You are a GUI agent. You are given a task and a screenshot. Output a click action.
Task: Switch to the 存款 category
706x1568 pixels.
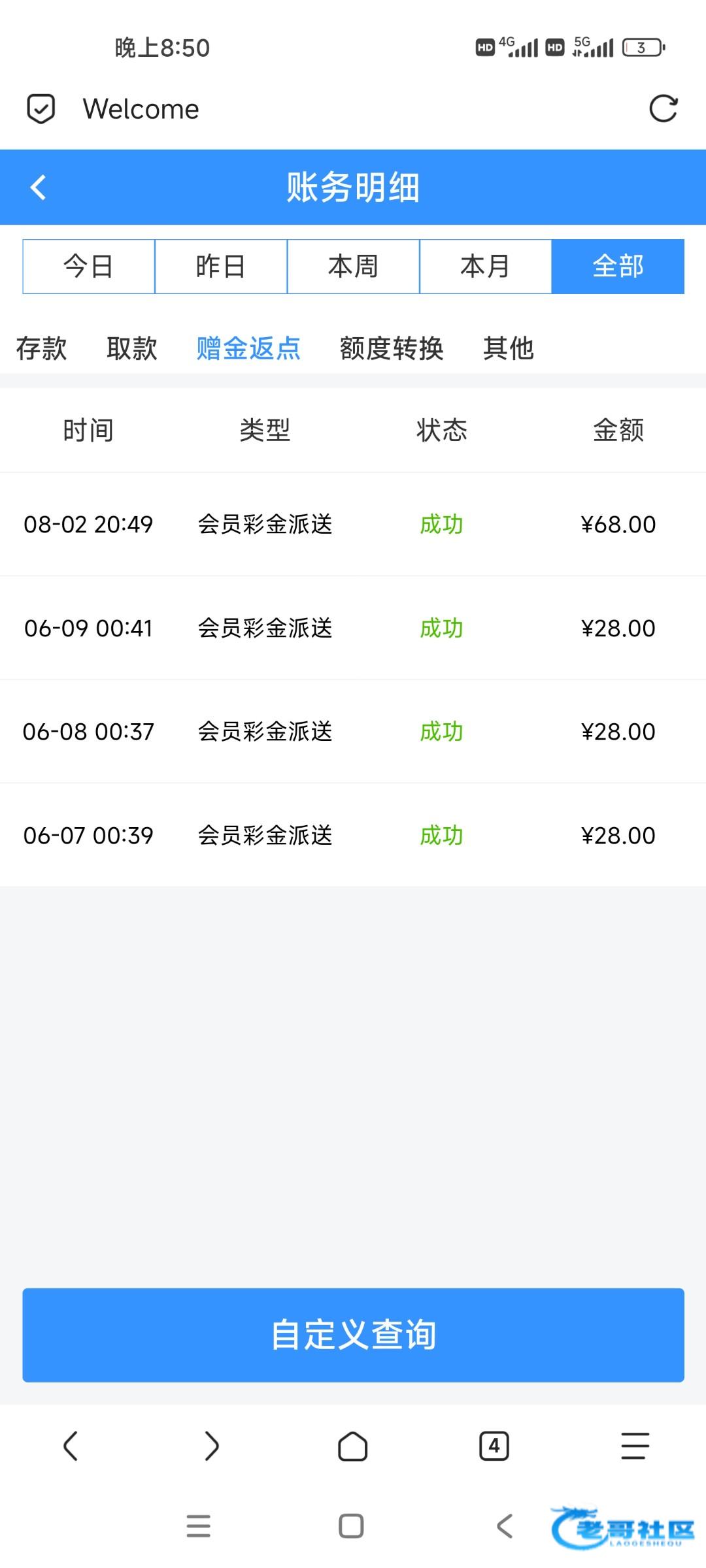pyautogui.click(x=42, y=348)
